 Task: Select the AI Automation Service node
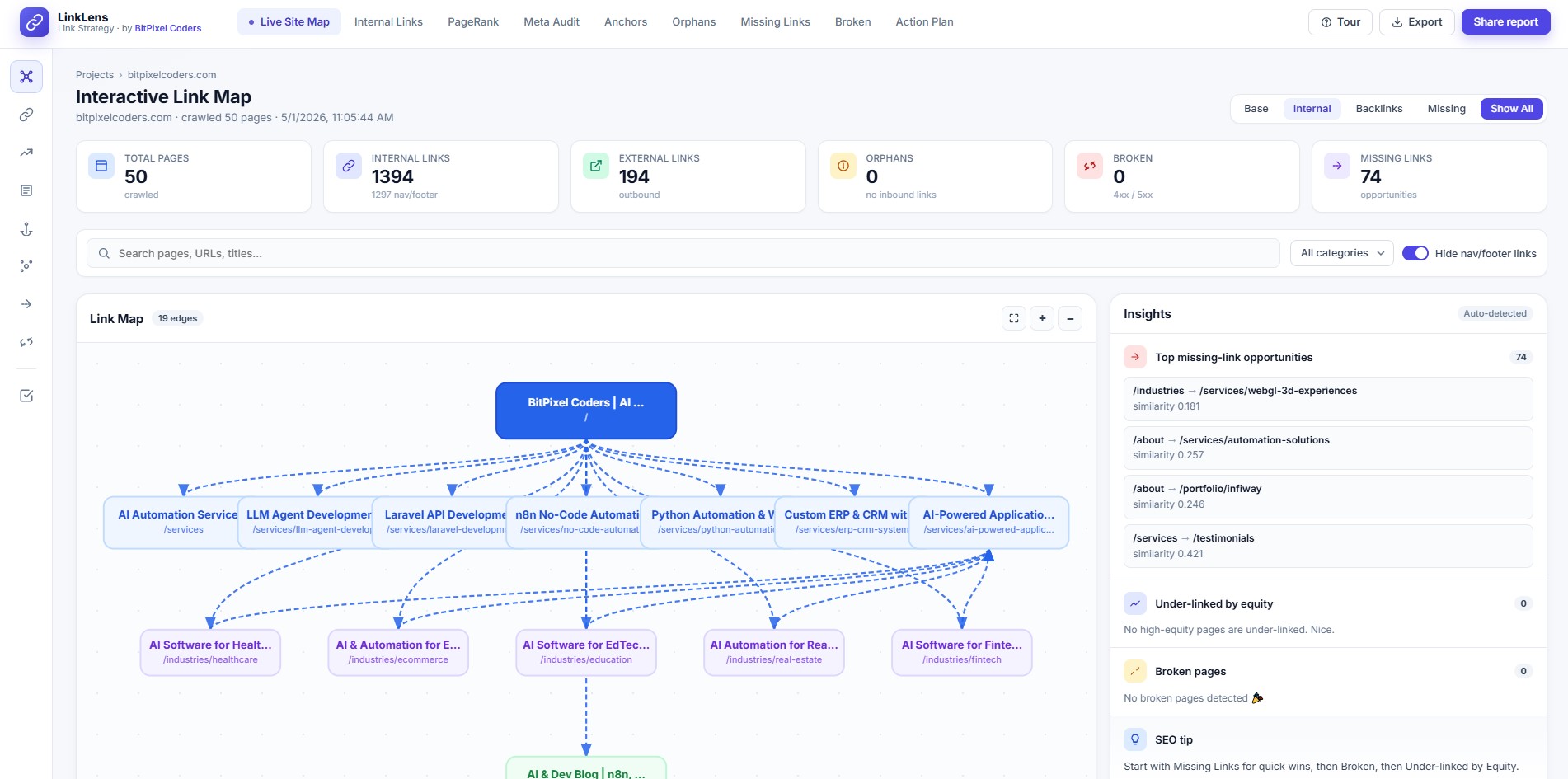171,523
